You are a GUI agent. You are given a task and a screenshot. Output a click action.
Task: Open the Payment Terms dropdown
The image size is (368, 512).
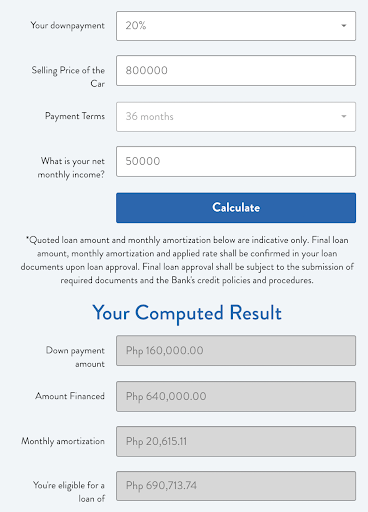[236, 117]
